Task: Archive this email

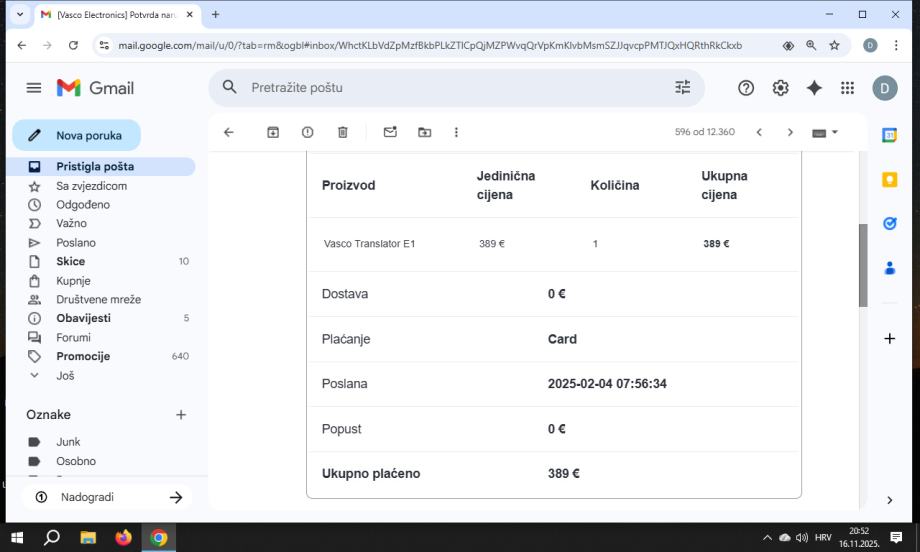Action: (x=273, y=132)
